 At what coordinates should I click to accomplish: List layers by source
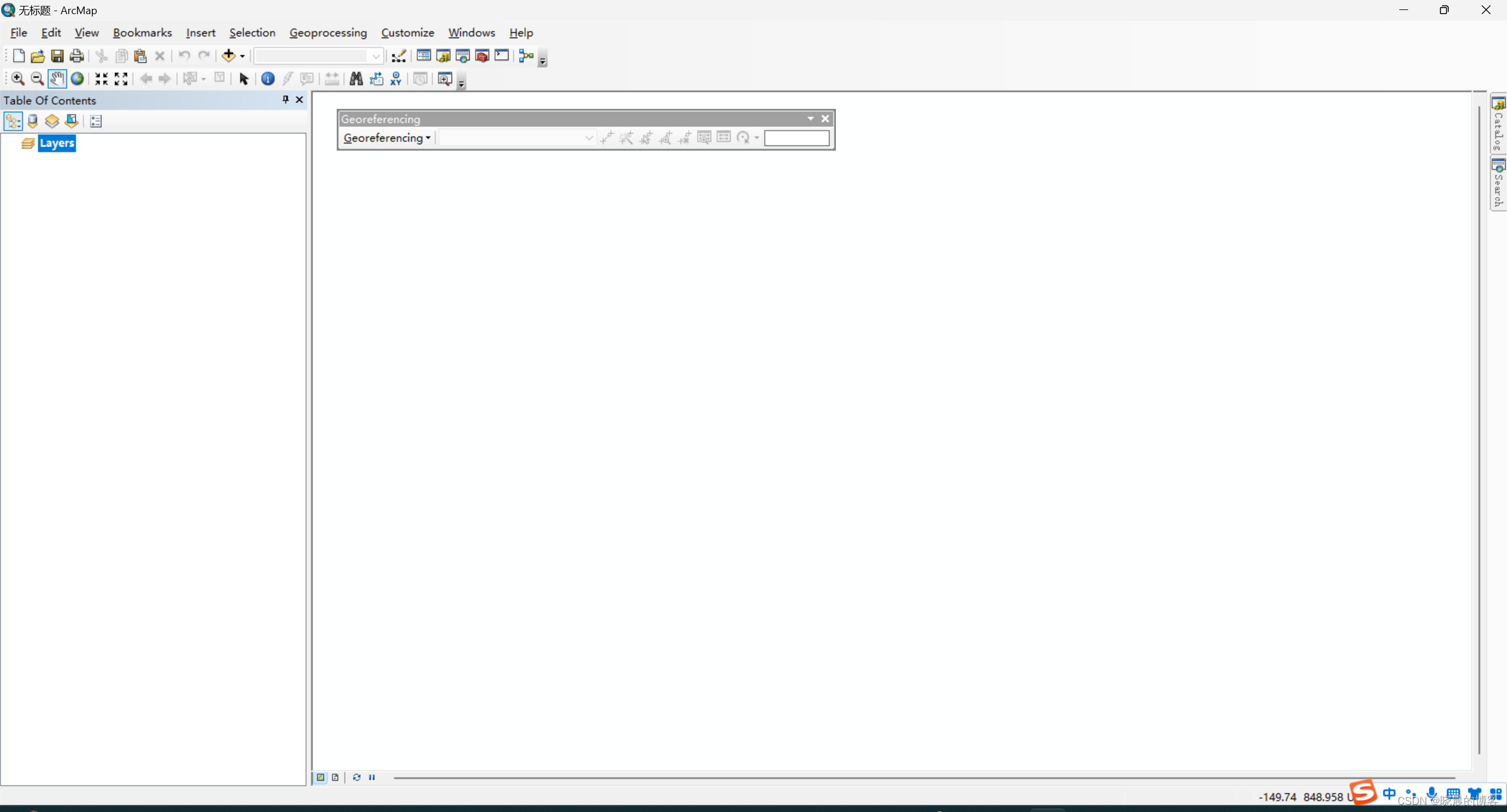(x=33, y=121)
